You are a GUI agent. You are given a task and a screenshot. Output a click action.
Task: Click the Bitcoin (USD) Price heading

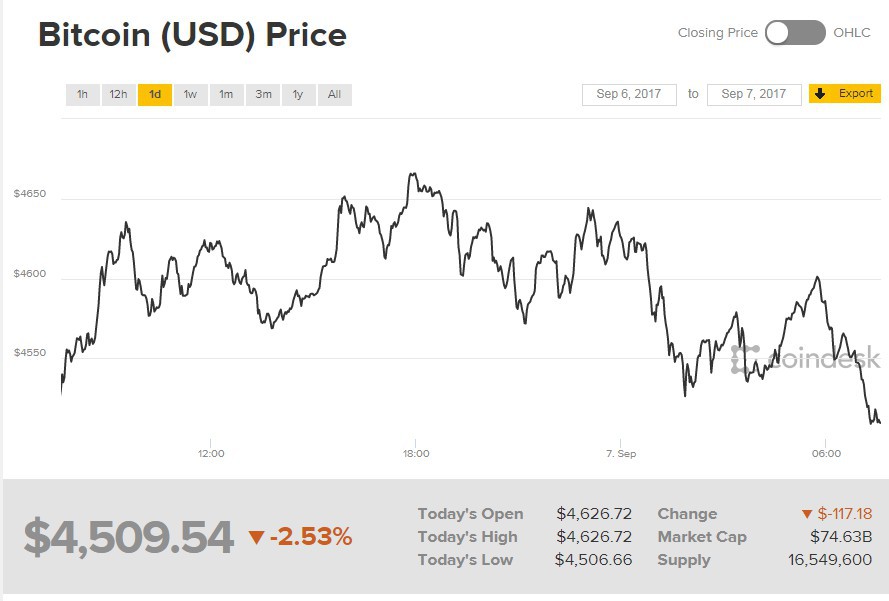click(x=191, y=34)
